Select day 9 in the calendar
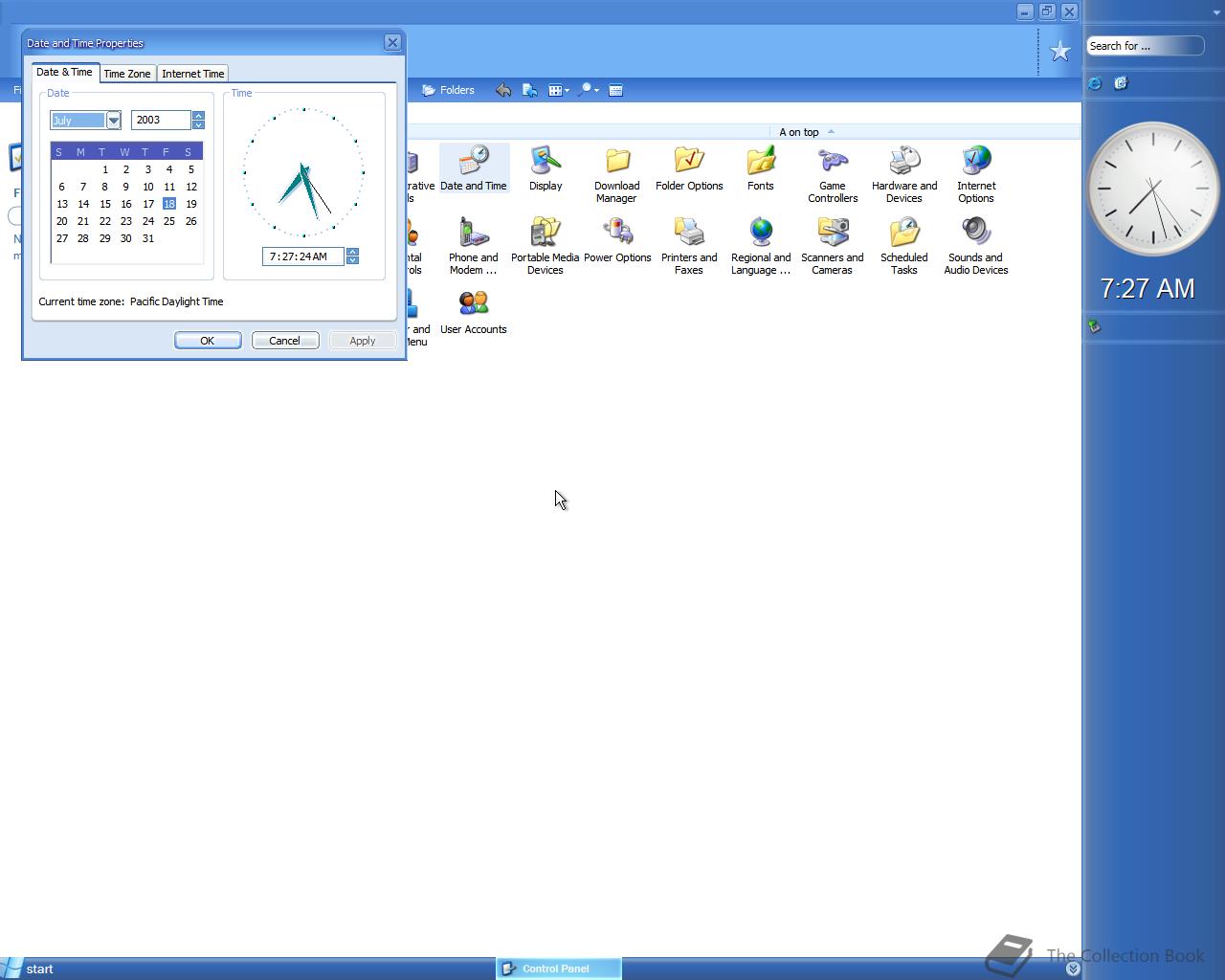 point(125,187)
